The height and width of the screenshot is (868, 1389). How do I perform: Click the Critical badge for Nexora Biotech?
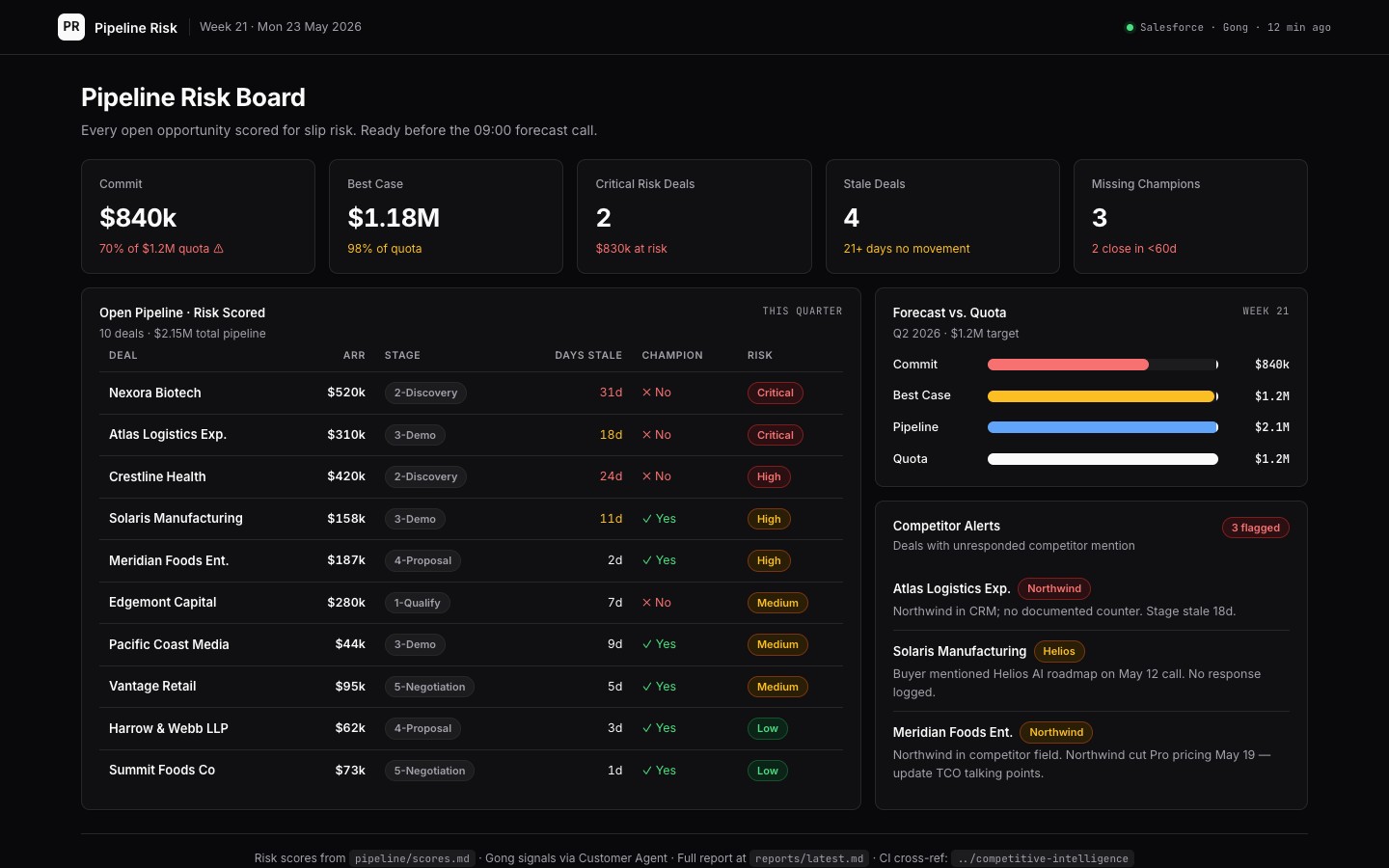[776, 393]
